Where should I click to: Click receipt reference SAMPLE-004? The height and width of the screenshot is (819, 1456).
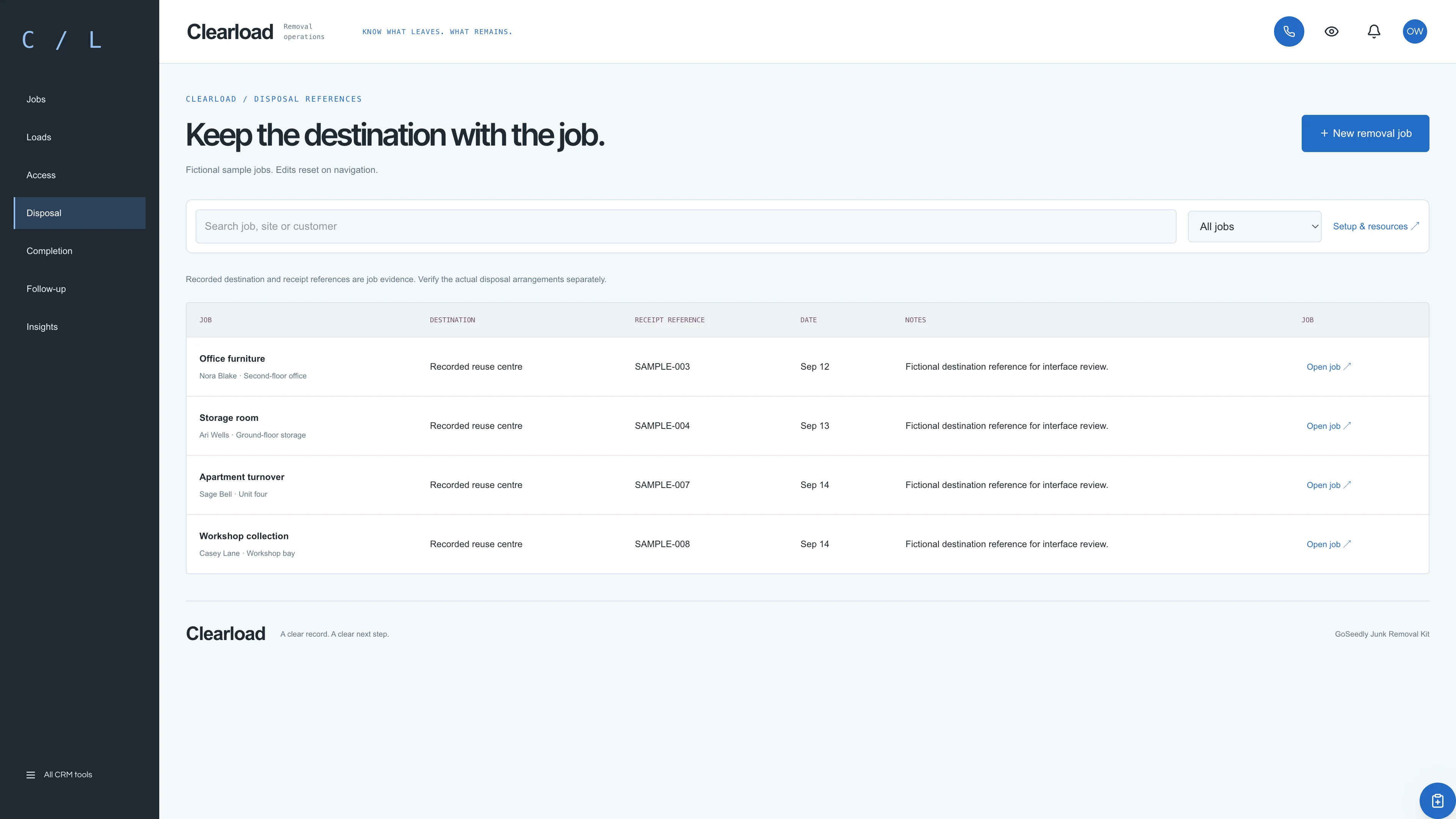[x=662, y=426]
